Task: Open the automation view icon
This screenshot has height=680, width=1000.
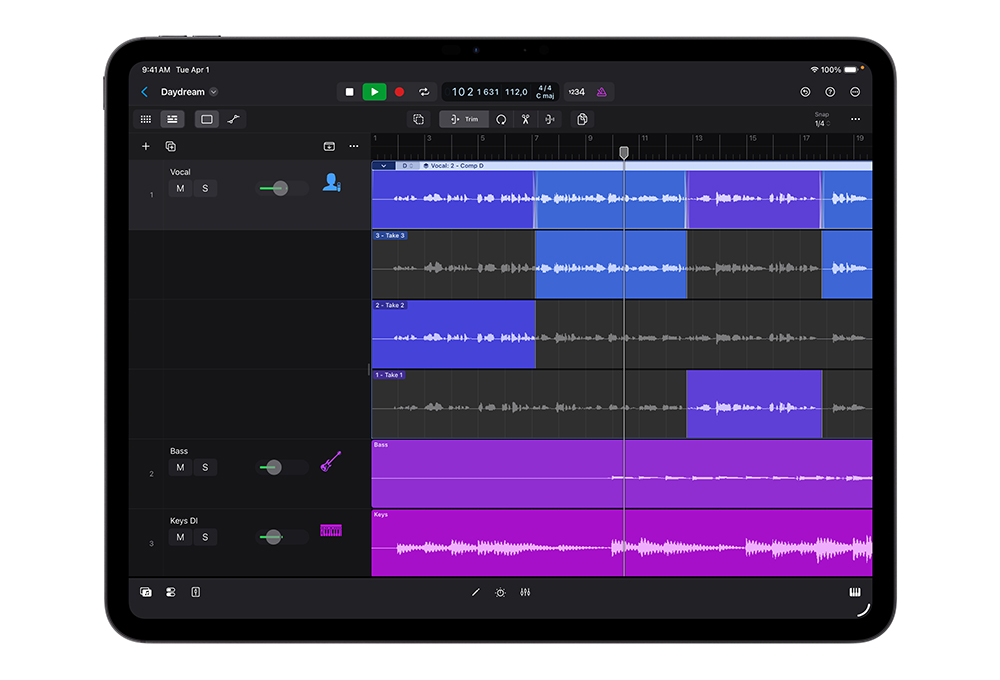Action: click(x=235, y=119)
